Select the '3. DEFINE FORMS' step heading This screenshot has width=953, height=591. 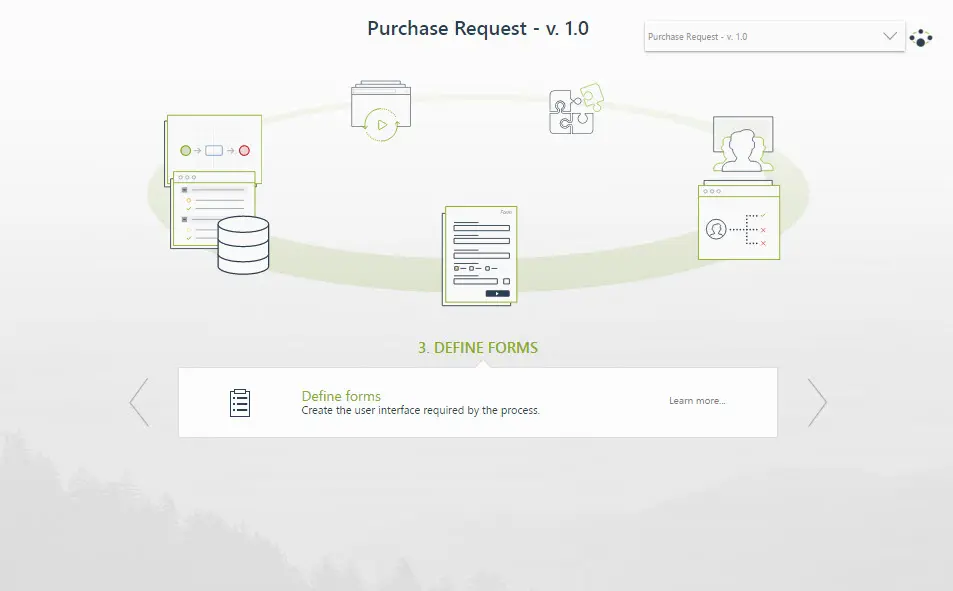pos(478,348)
